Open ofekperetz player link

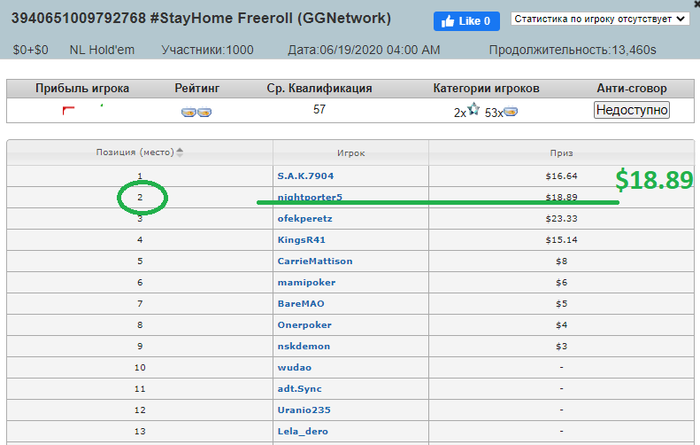point(306,219)
